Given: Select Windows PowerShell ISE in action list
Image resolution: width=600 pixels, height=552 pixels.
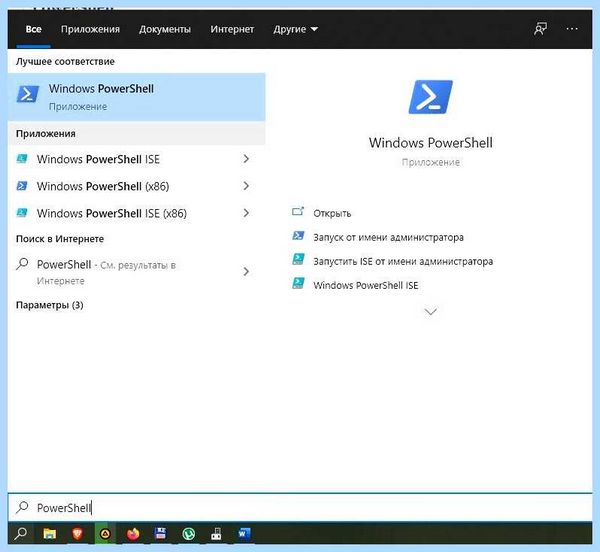Looking at the screenshot, I should pyautogui.click(x=365, y=285).
